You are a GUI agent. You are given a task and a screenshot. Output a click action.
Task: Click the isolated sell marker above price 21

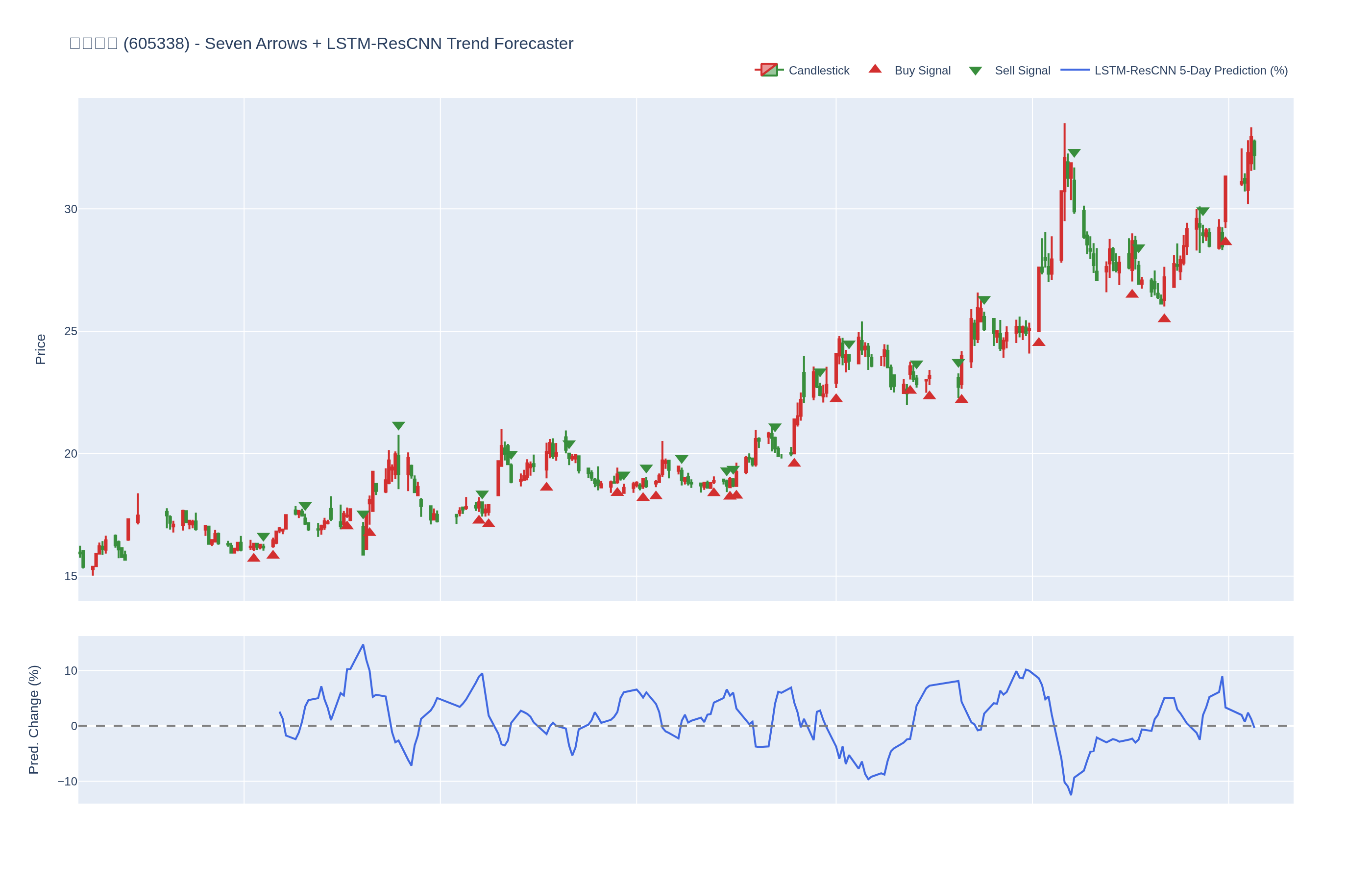click(x=398, y=425)
